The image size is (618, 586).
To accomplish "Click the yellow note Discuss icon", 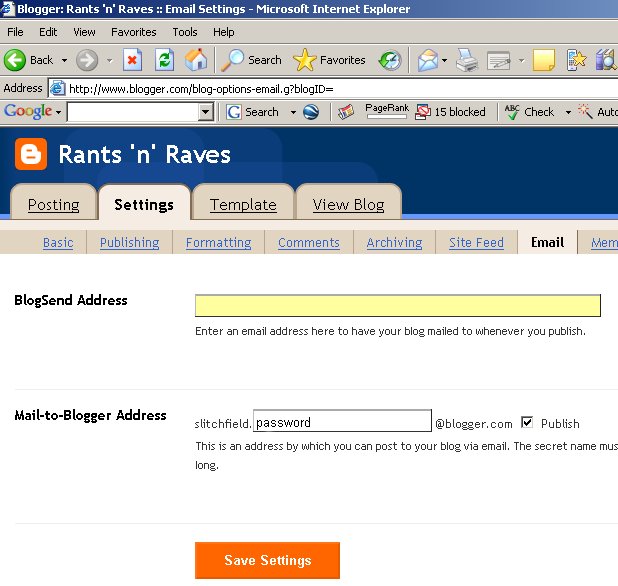I will click(x=544, y=60).
